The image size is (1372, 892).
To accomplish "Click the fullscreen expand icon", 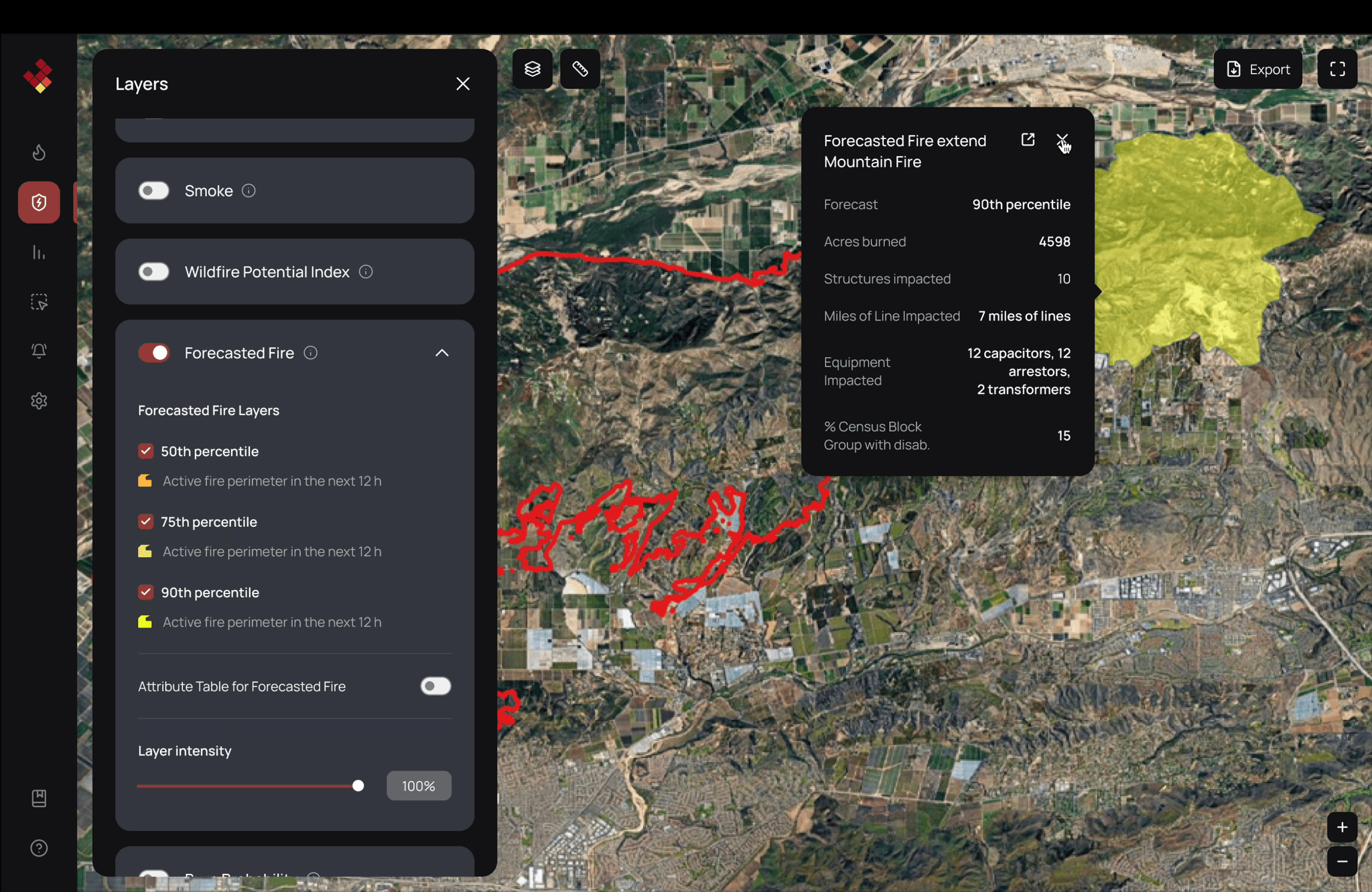I will (x=1339, y=68).
